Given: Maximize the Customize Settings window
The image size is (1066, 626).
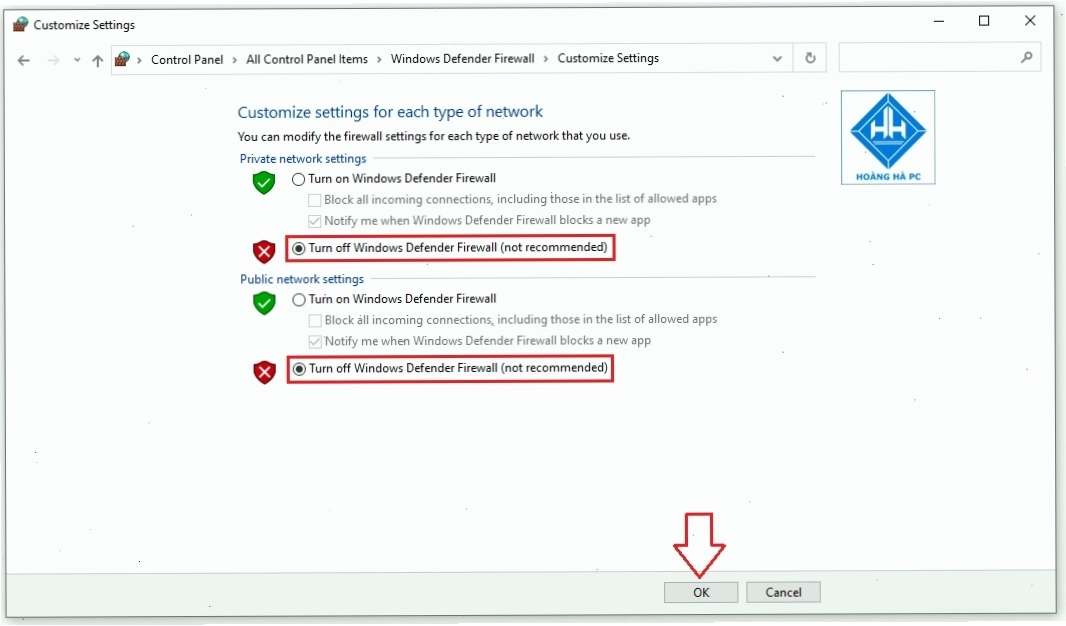Looking at the screenshot, I should [984, 21].
